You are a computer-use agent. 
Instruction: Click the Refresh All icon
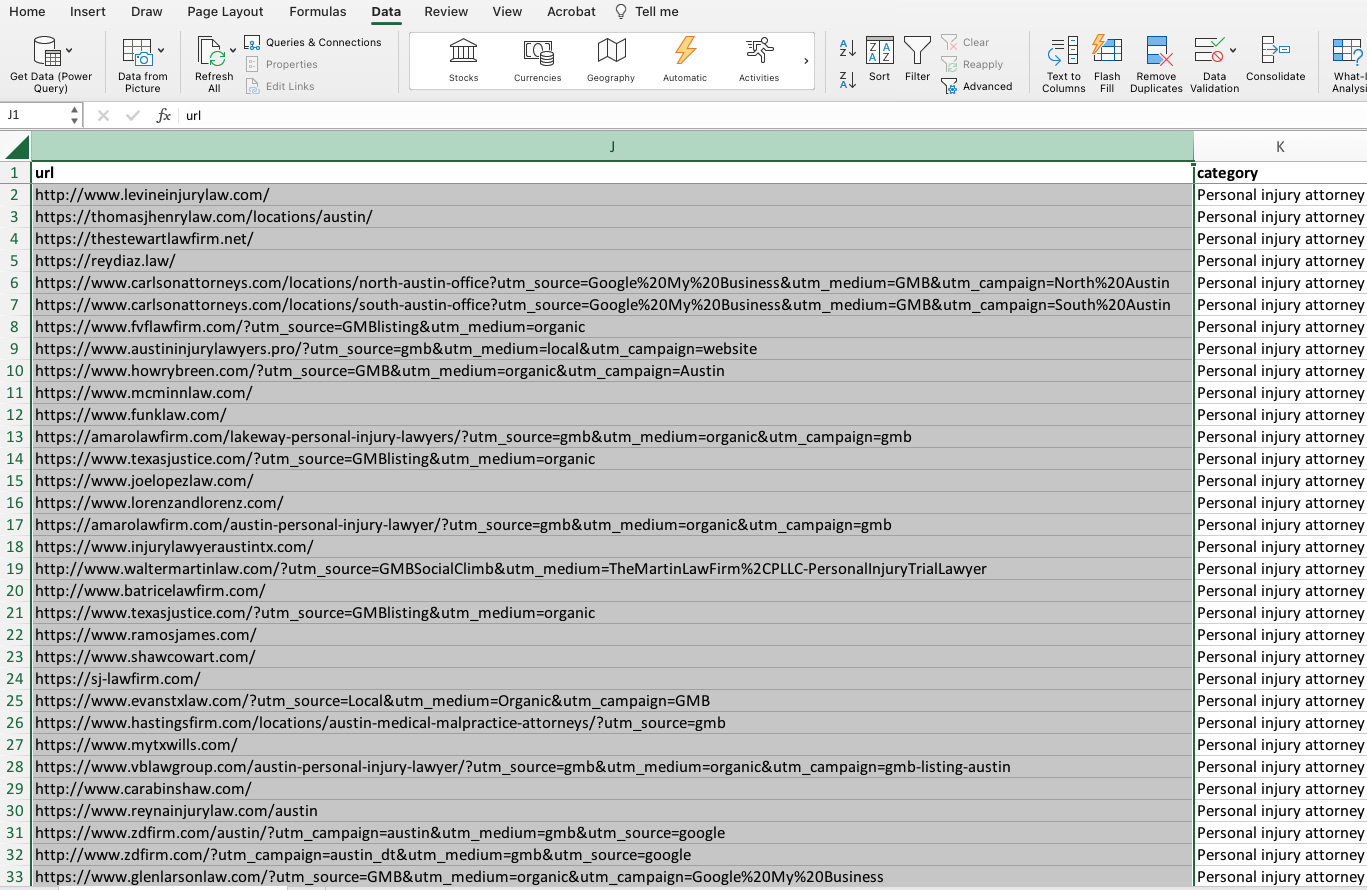tap(211, 52)
